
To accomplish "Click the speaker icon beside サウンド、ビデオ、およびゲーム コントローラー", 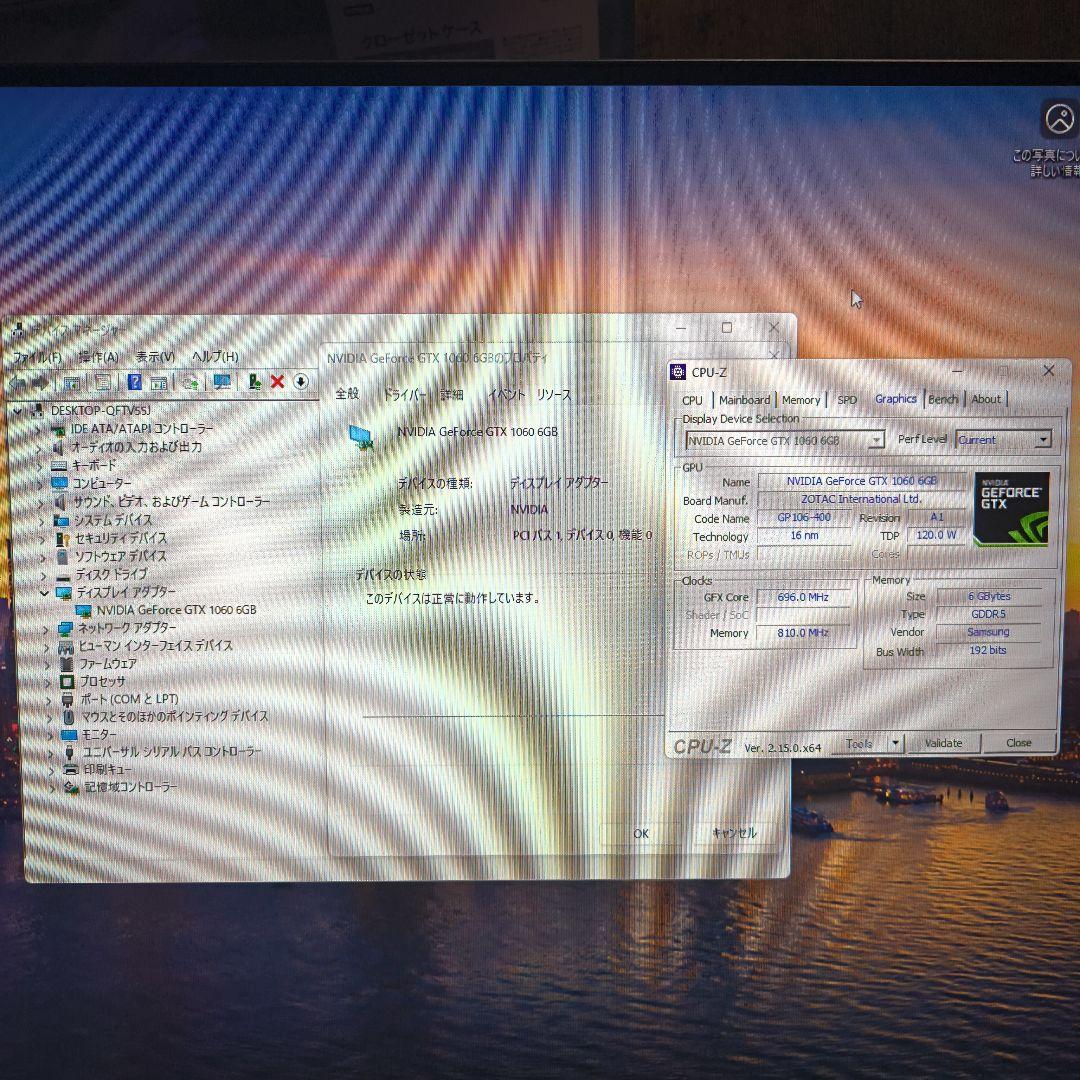I will pos(60,501).
